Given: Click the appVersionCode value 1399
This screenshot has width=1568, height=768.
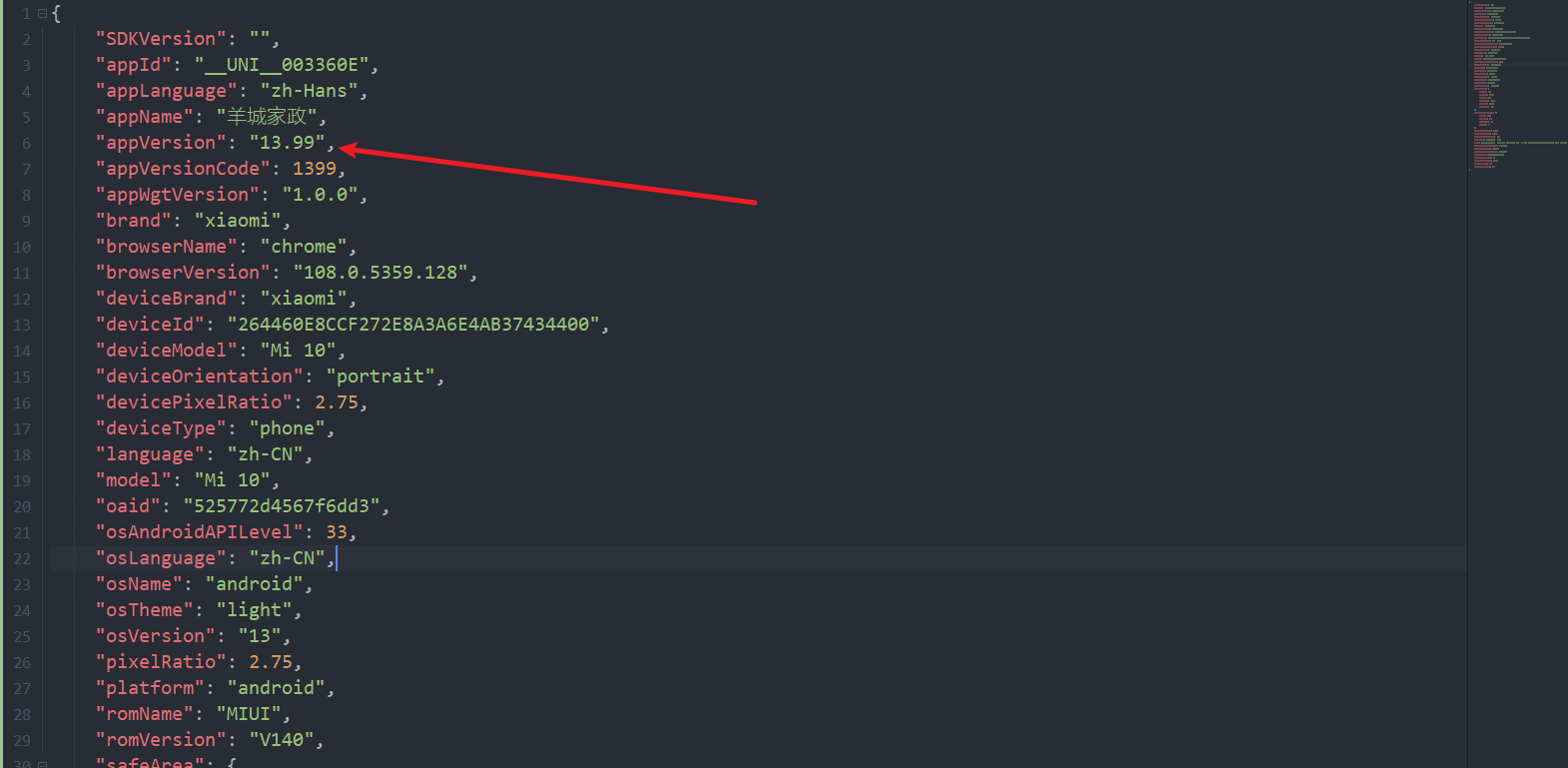Looking at the screenshot, I should point(315,169).
